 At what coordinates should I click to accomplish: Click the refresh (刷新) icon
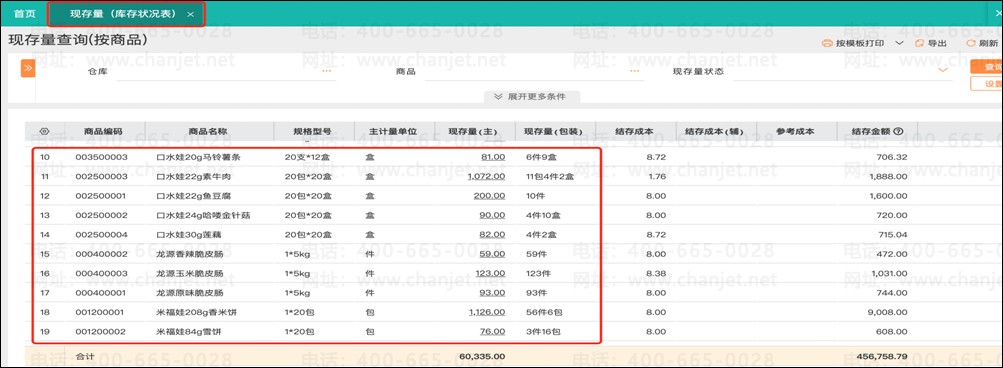971,44
